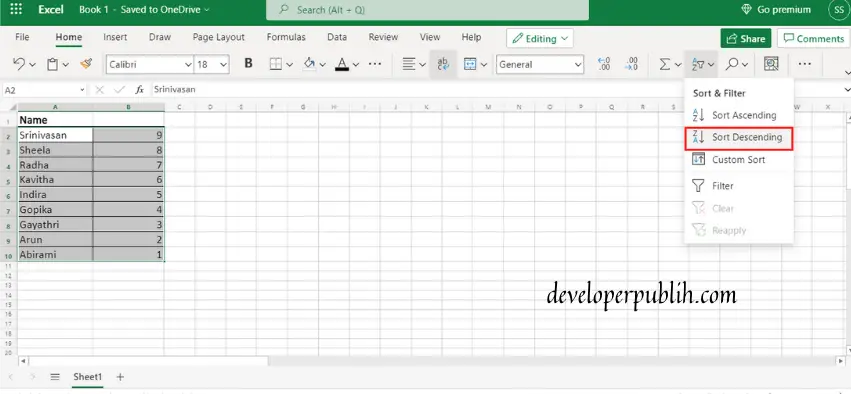Expand Borders dropdown arrow
The width and height of the screenshot is (851, 394).
click(x=289, y=65)
